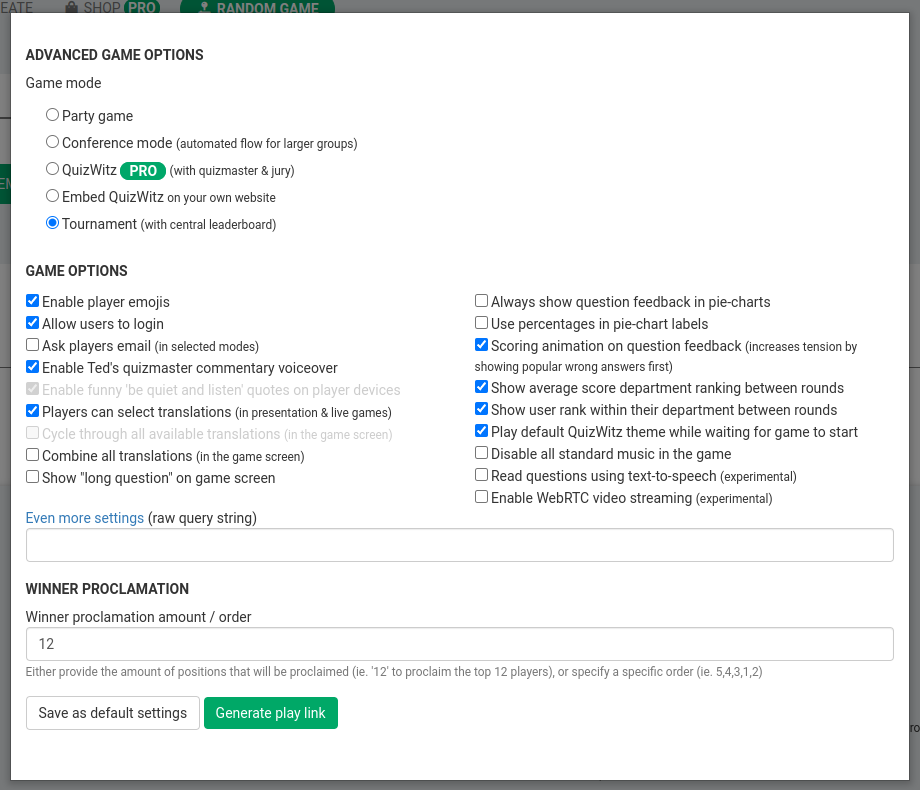920x790 pixels.
Task: Disable Scoring animation on question feedback
Action: [x=481, y=344]
